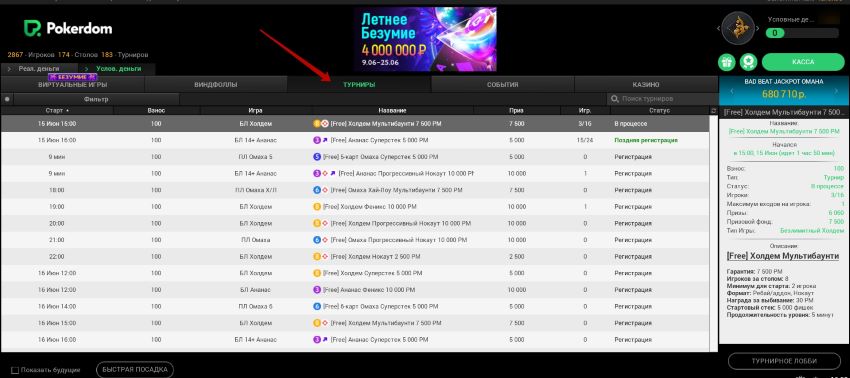The image size is (850, 378).
Task: Click the orange icon in Холдем Суперстек row
Action: point(317,273)
